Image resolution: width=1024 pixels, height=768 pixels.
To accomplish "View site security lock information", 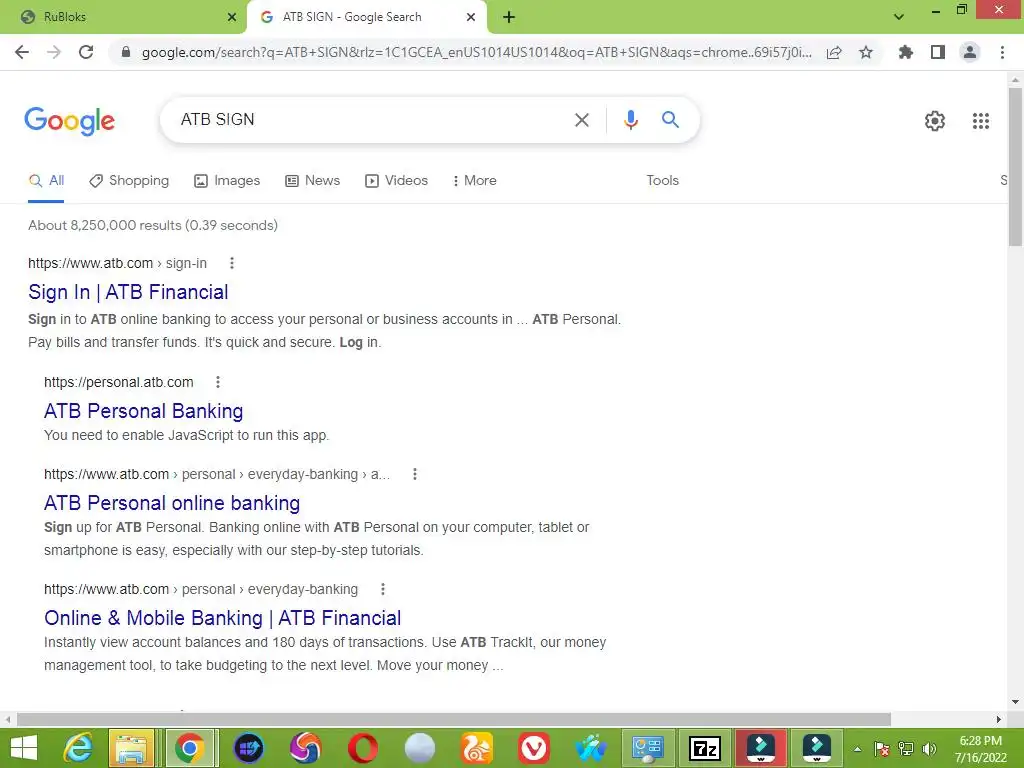I will pos(126,52).
